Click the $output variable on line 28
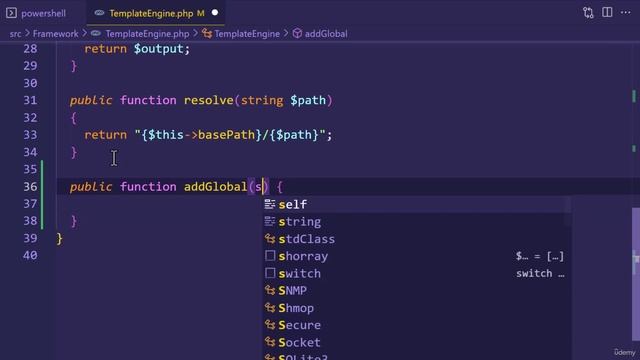 pos(158,49)
